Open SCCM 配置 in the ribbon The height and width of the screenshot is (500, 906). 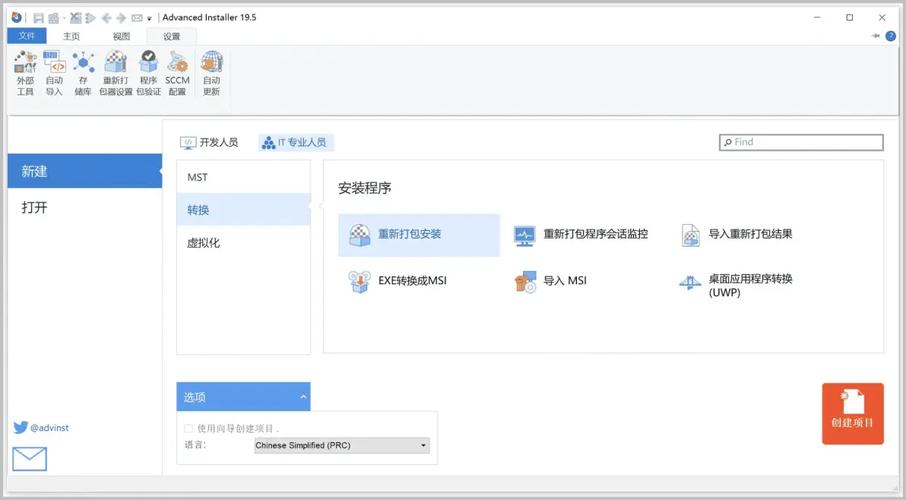coord(177,73)
